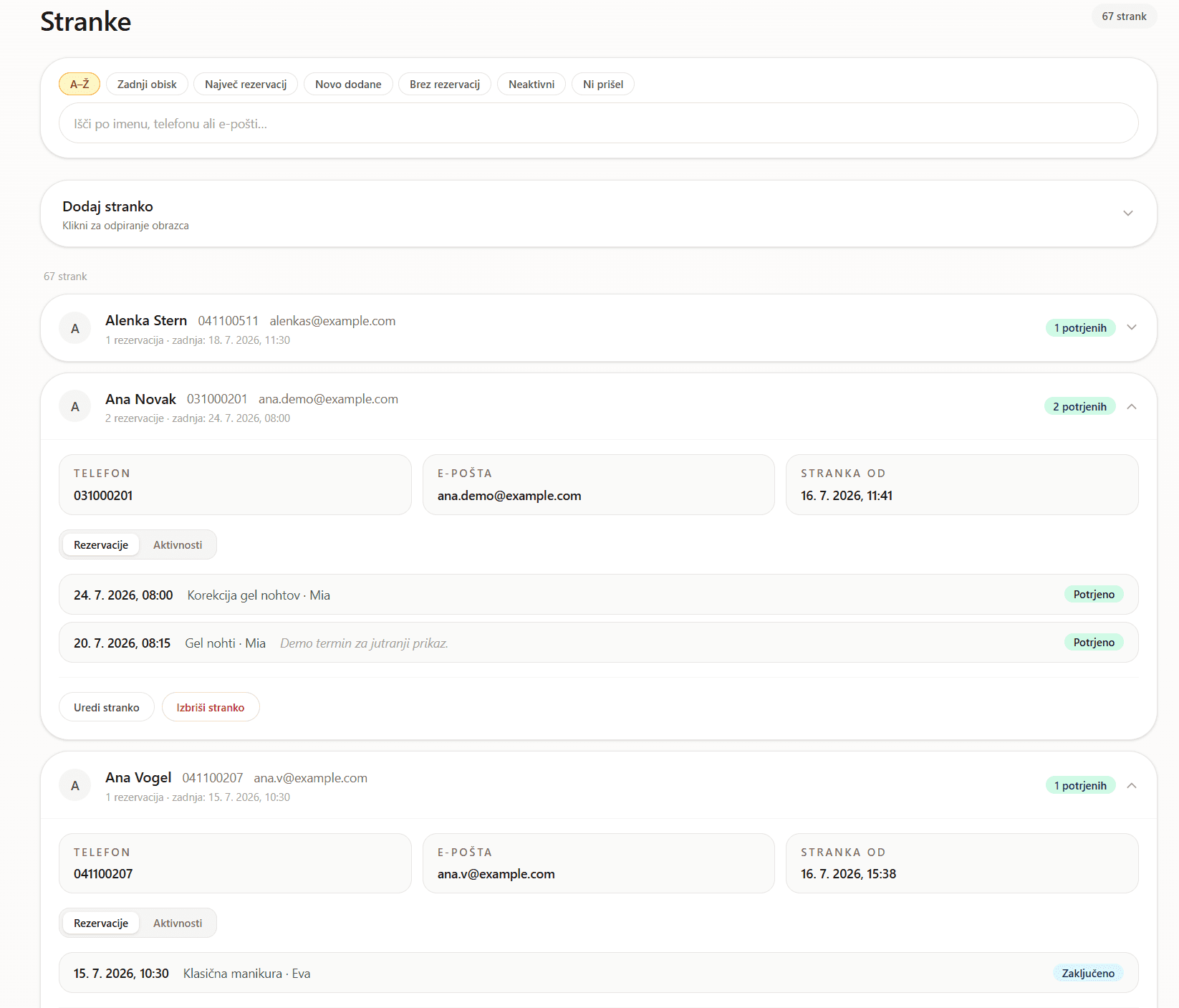Apply the Ni prišel filter
Viewport: 1179px width, 1008px height.
(x=603, y=84)
